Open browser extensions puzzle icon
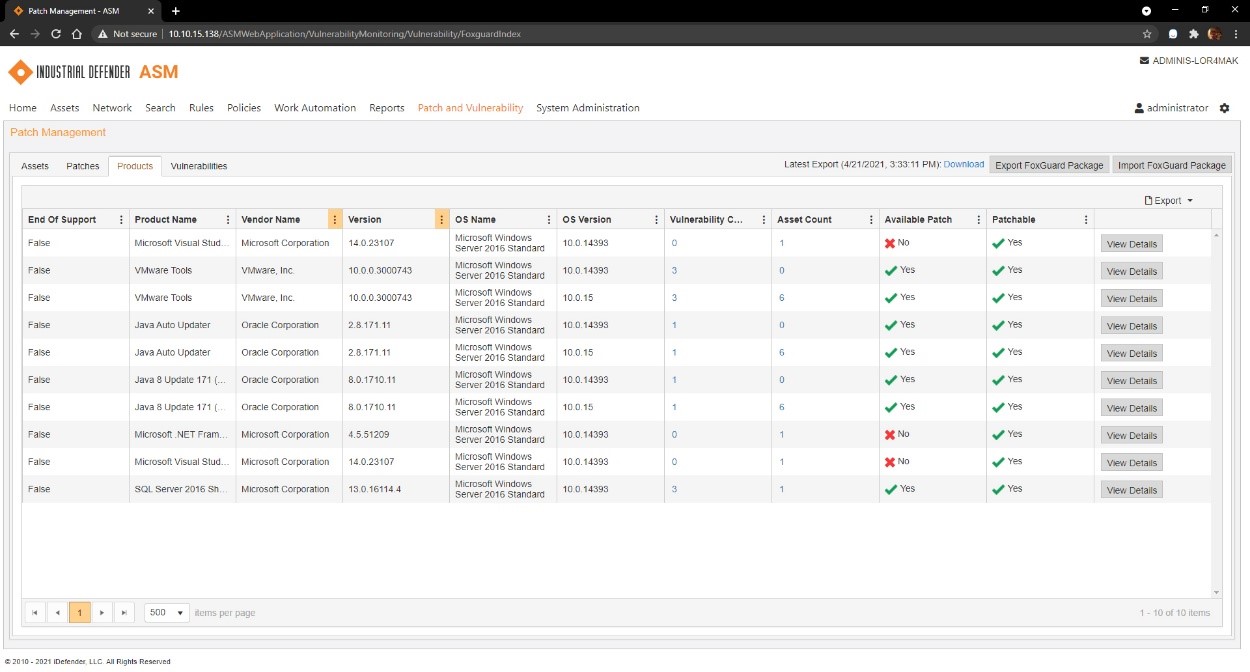The width and height of the screenshot is (1250, 672). (1194, 34)
